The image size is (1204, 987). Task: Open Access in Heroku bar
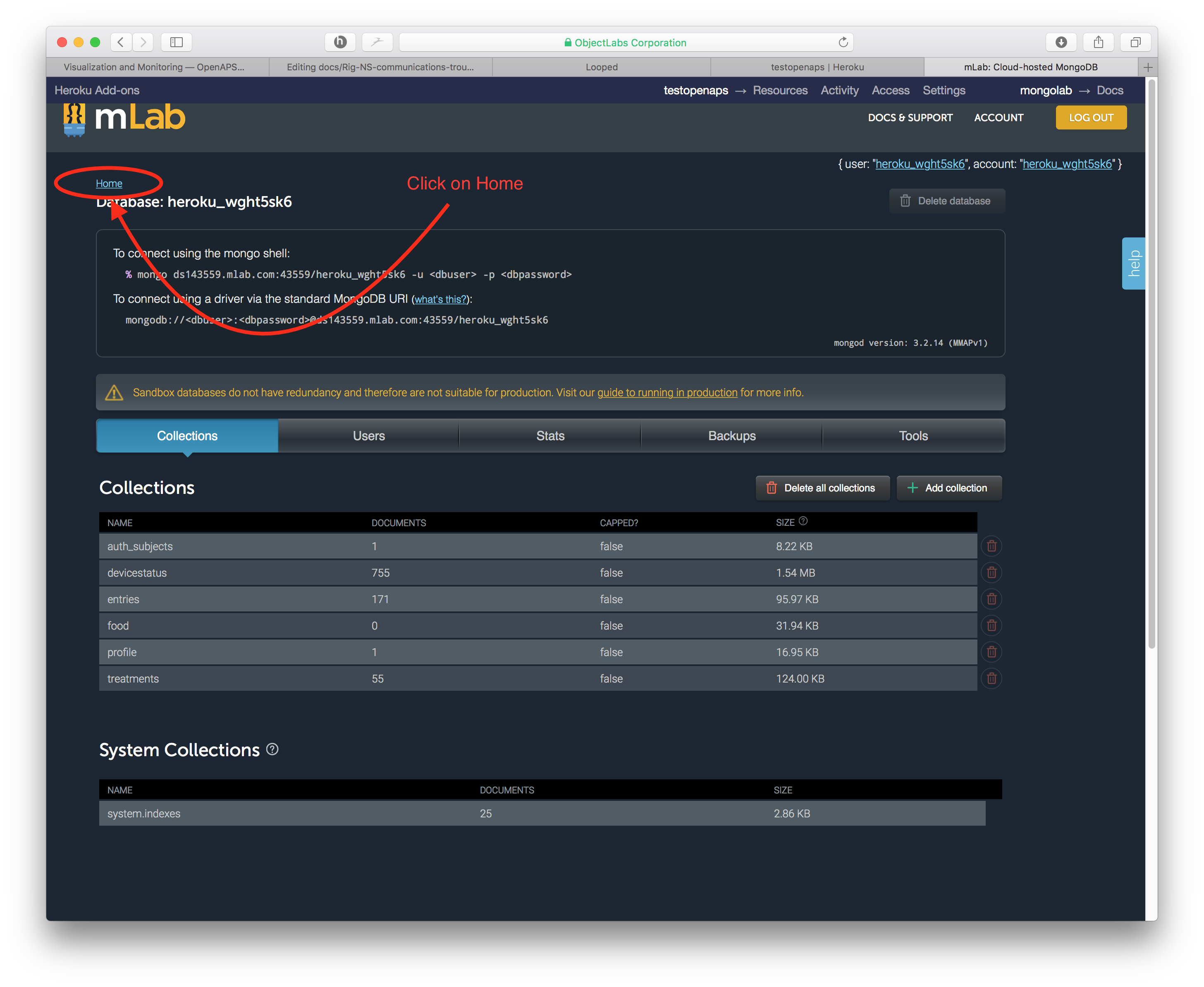coord(890,91)
